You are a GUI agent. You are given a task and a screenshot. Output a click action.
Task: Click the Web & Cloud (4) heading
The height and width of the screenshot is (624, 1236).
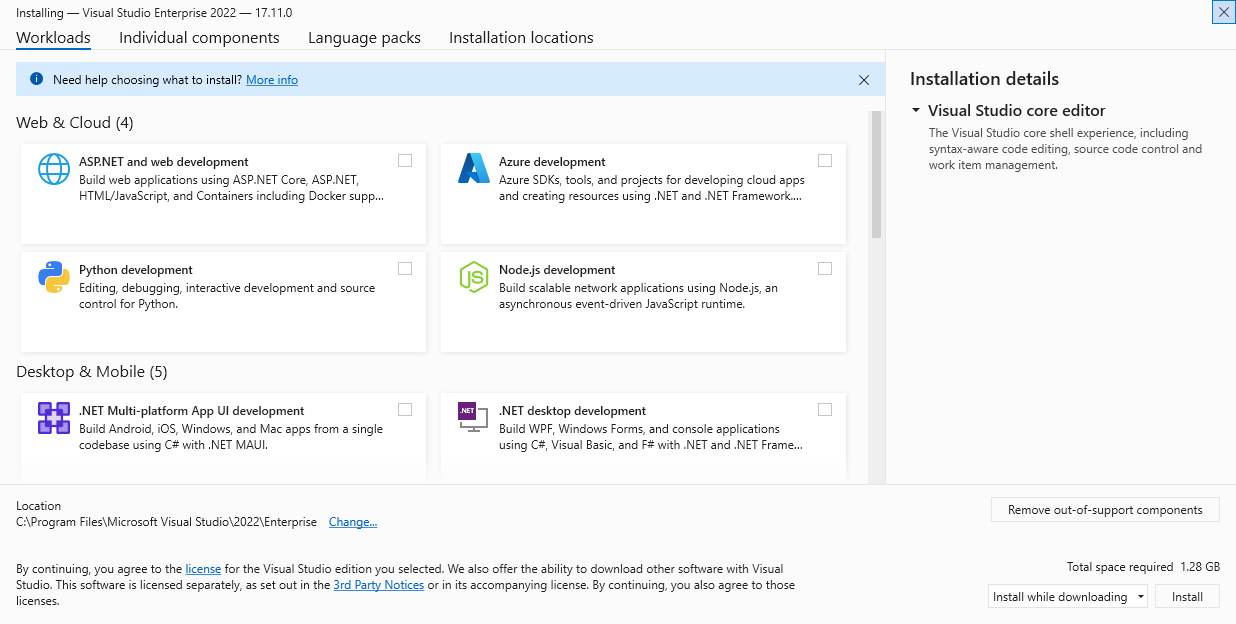[x=75, y=123]
